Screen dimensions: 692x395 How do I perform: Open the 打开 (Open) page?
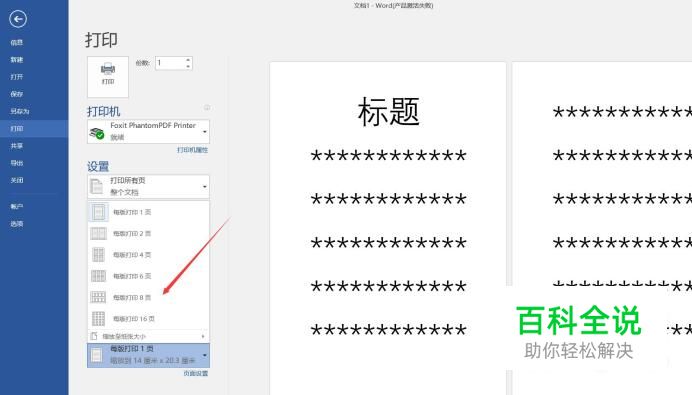(17, 77)
